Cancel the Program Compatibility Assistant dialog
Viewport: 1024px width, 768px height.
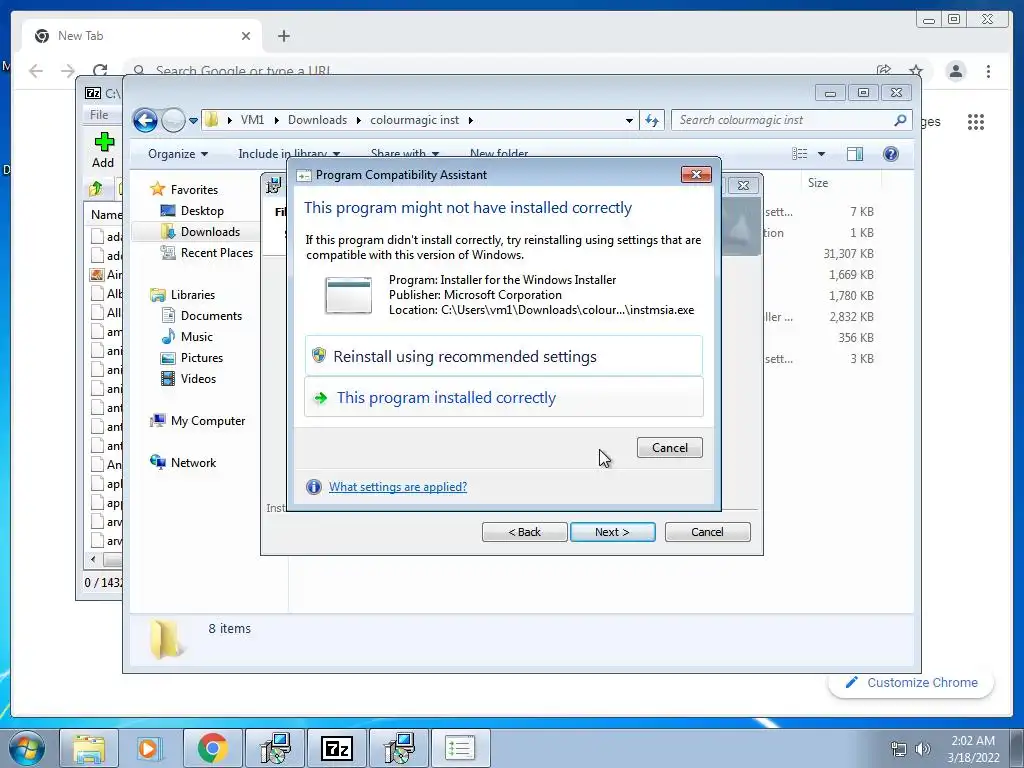click(x=669, y=447)
